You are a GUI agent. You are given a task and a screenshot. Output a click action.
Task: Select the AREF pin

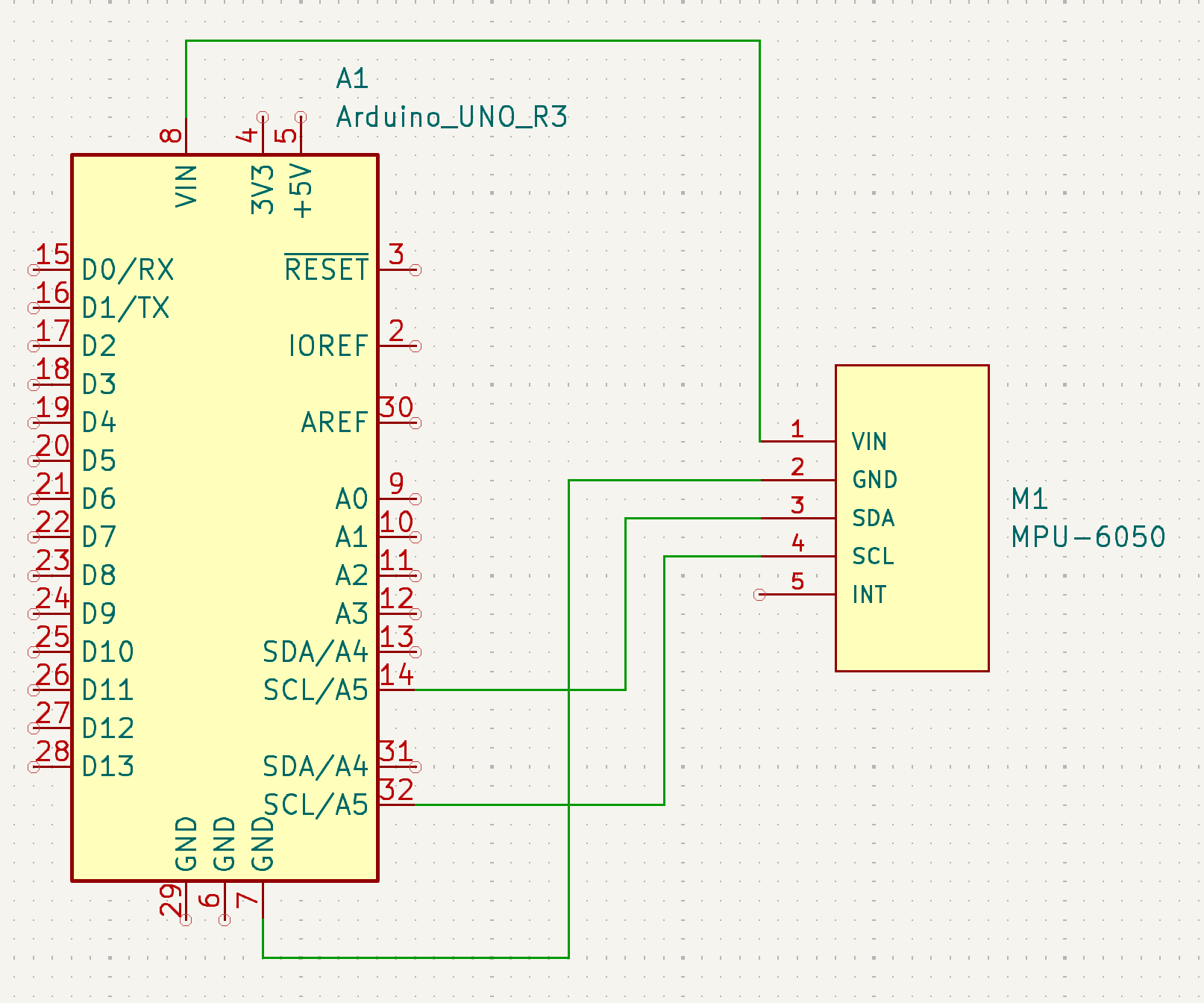[x=333, y=422]
